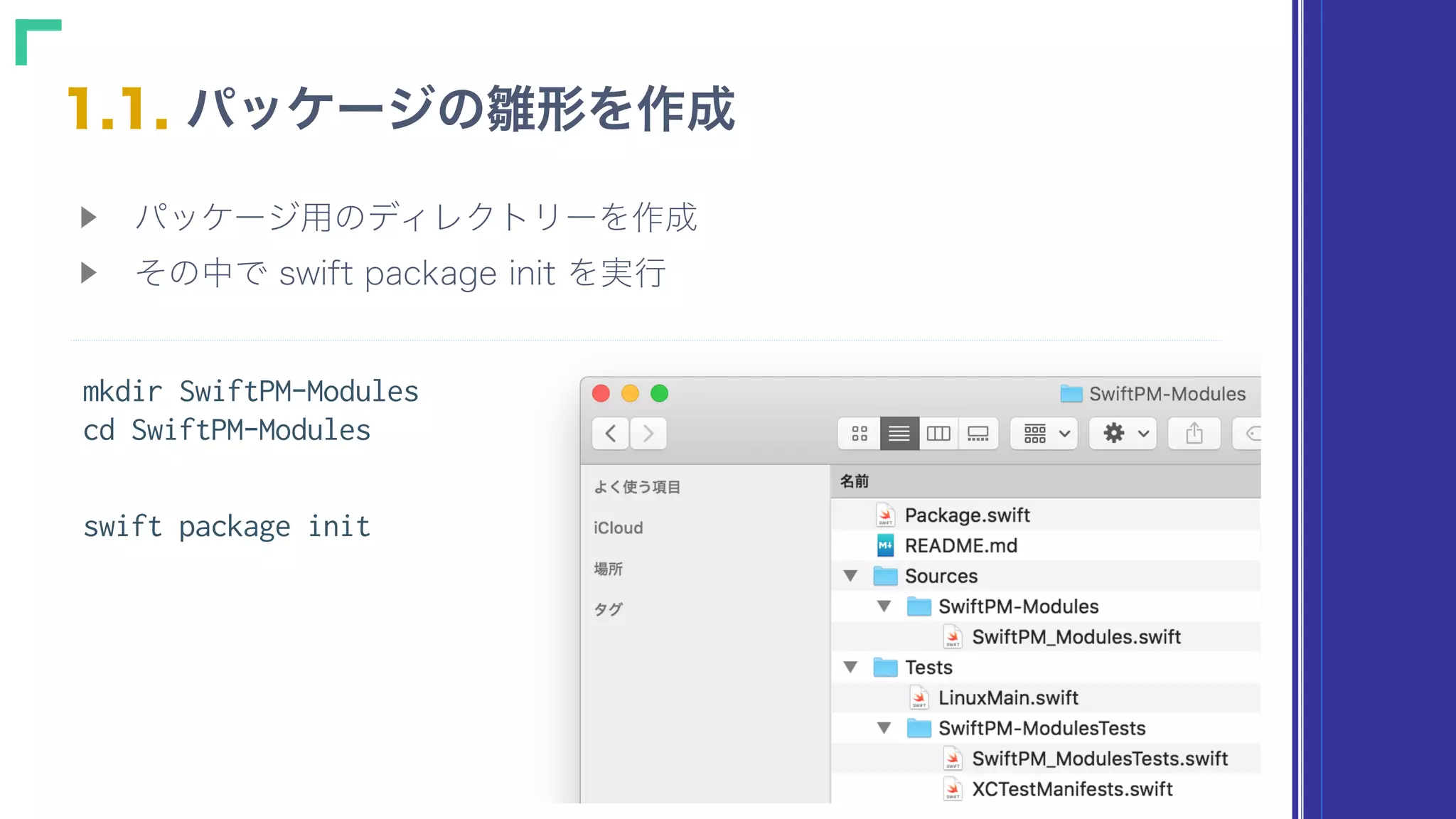
Task: Open the gear action menu
Action: tap(1123, 434)
